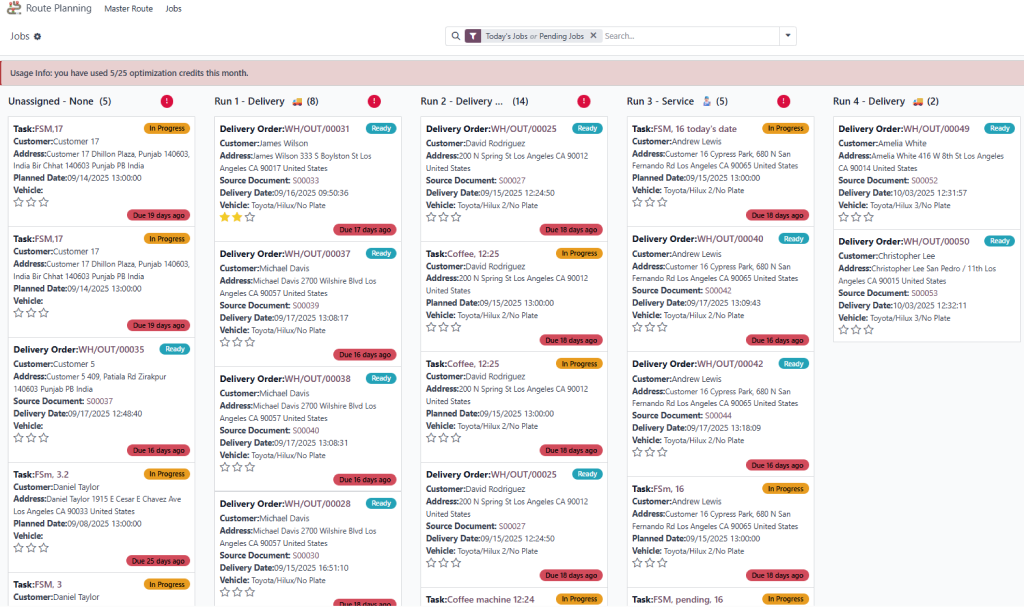The width and height of the screenshot is (1024, 607).
Task: Set second star on WH/OUT/00037 card
Action: pyautogui.click(x=237, y=342)
